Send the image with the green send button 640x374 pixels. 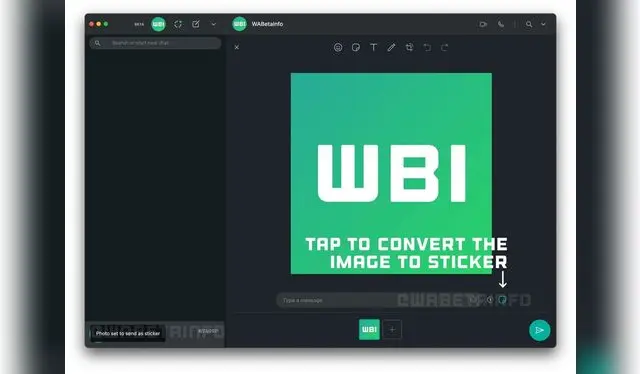pos(540,330)
